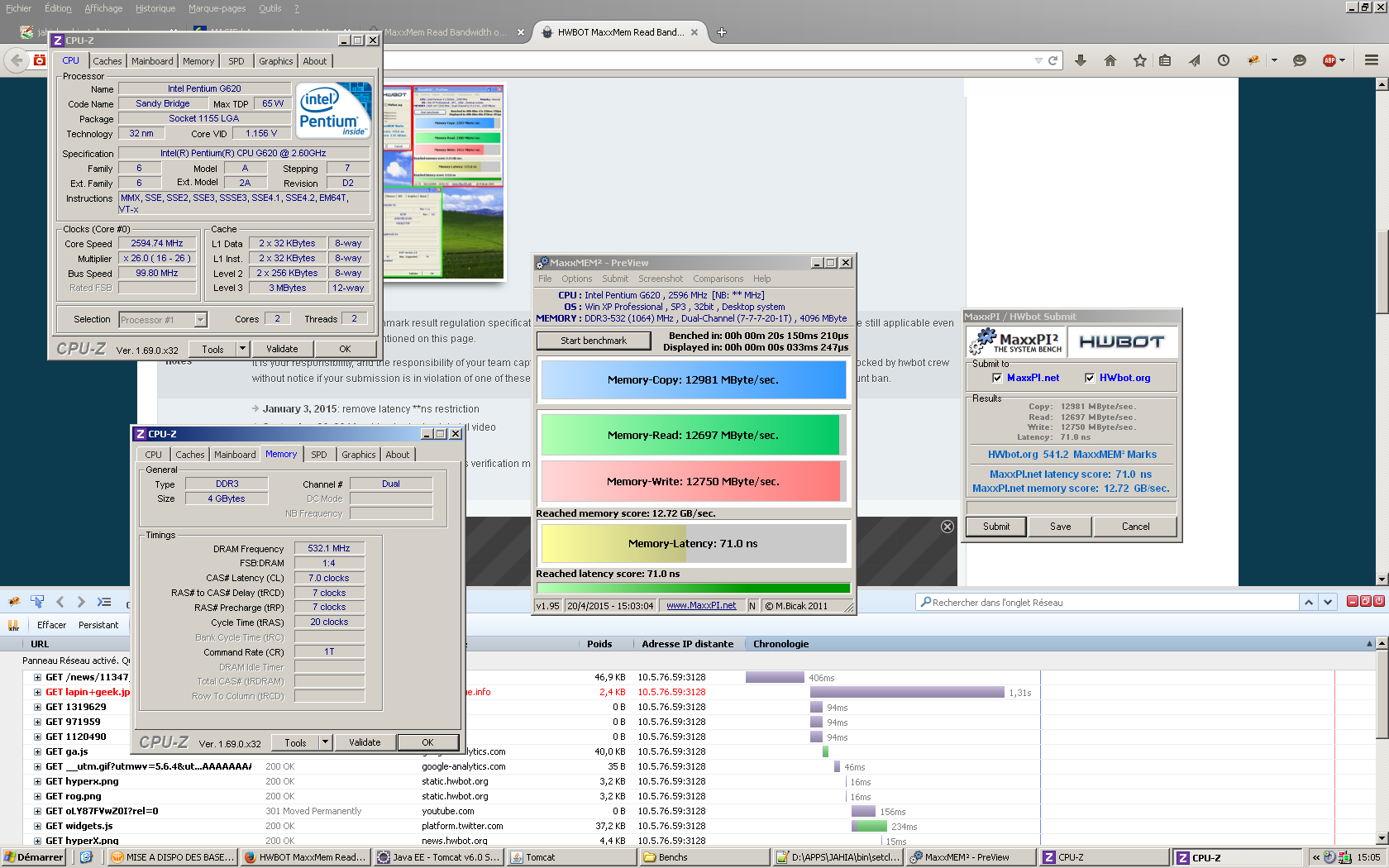The image size is (1389, 868).
Task: Go to home page icon
Action: pyautogui.click(x=1110, y=60)
